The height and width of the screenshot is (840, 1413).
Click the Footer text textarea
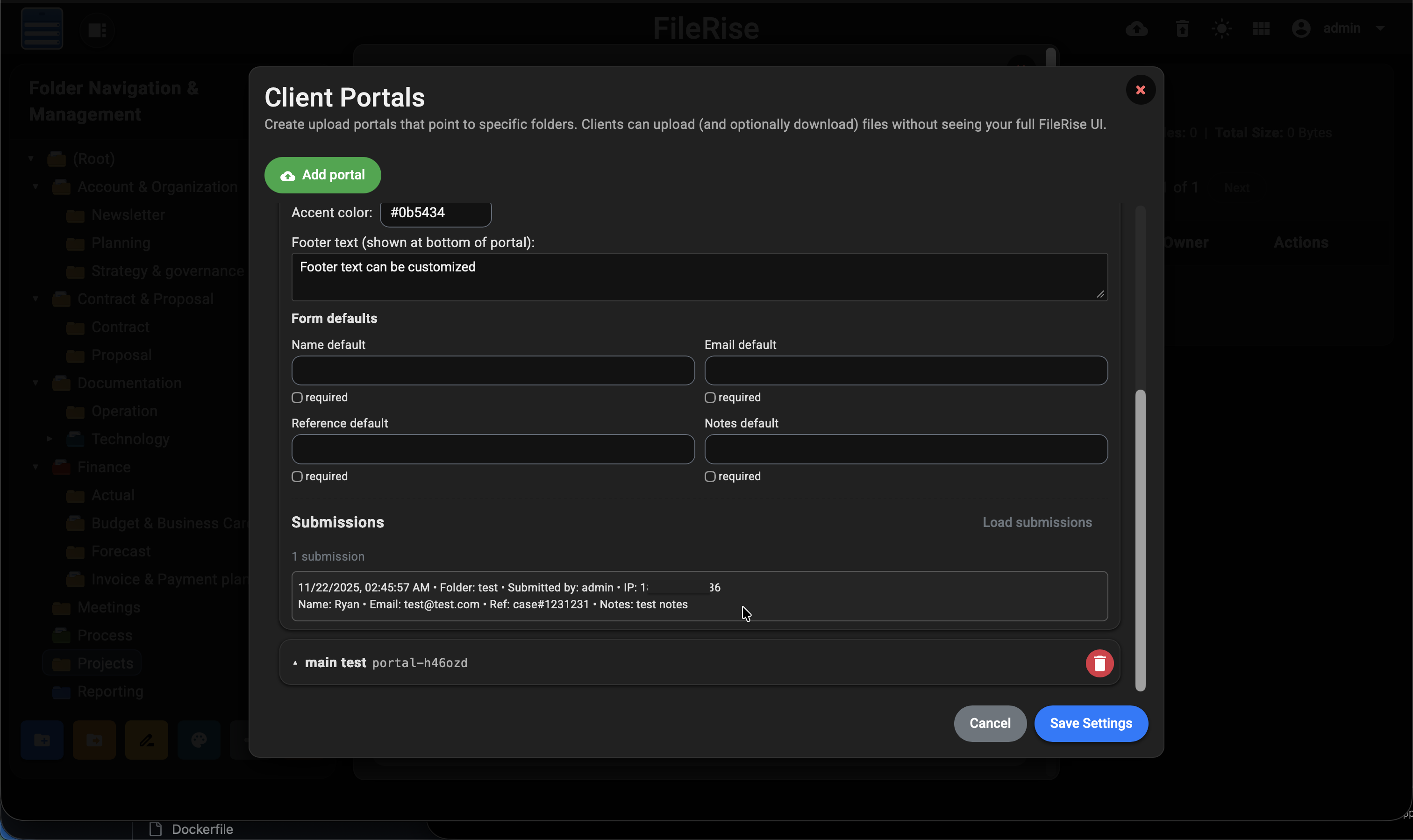699,277
